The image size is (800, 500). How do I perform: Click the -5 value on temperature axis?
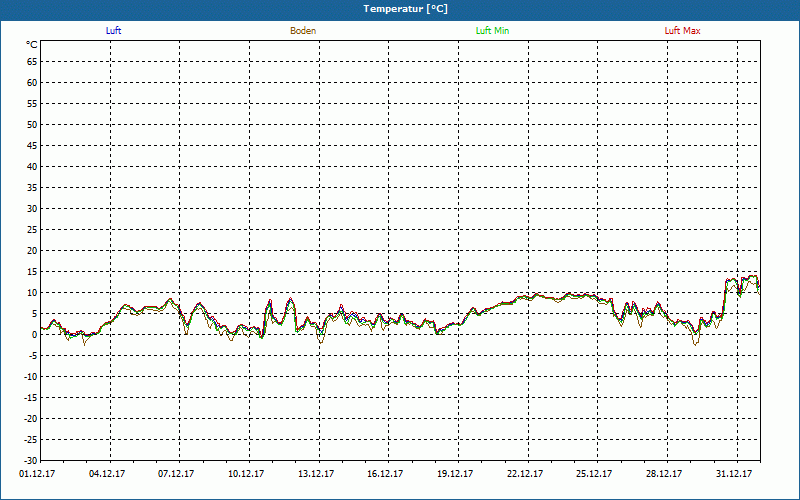(x=32, y=356)
